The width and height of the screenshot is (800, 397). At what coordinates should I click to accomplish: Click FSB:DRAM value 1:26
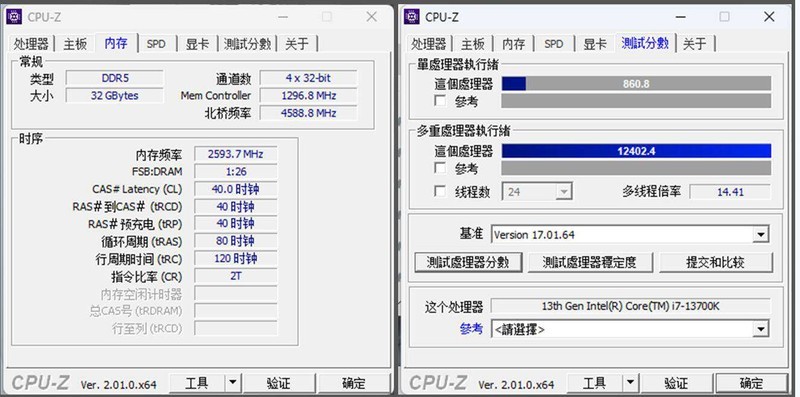point(236,171)
